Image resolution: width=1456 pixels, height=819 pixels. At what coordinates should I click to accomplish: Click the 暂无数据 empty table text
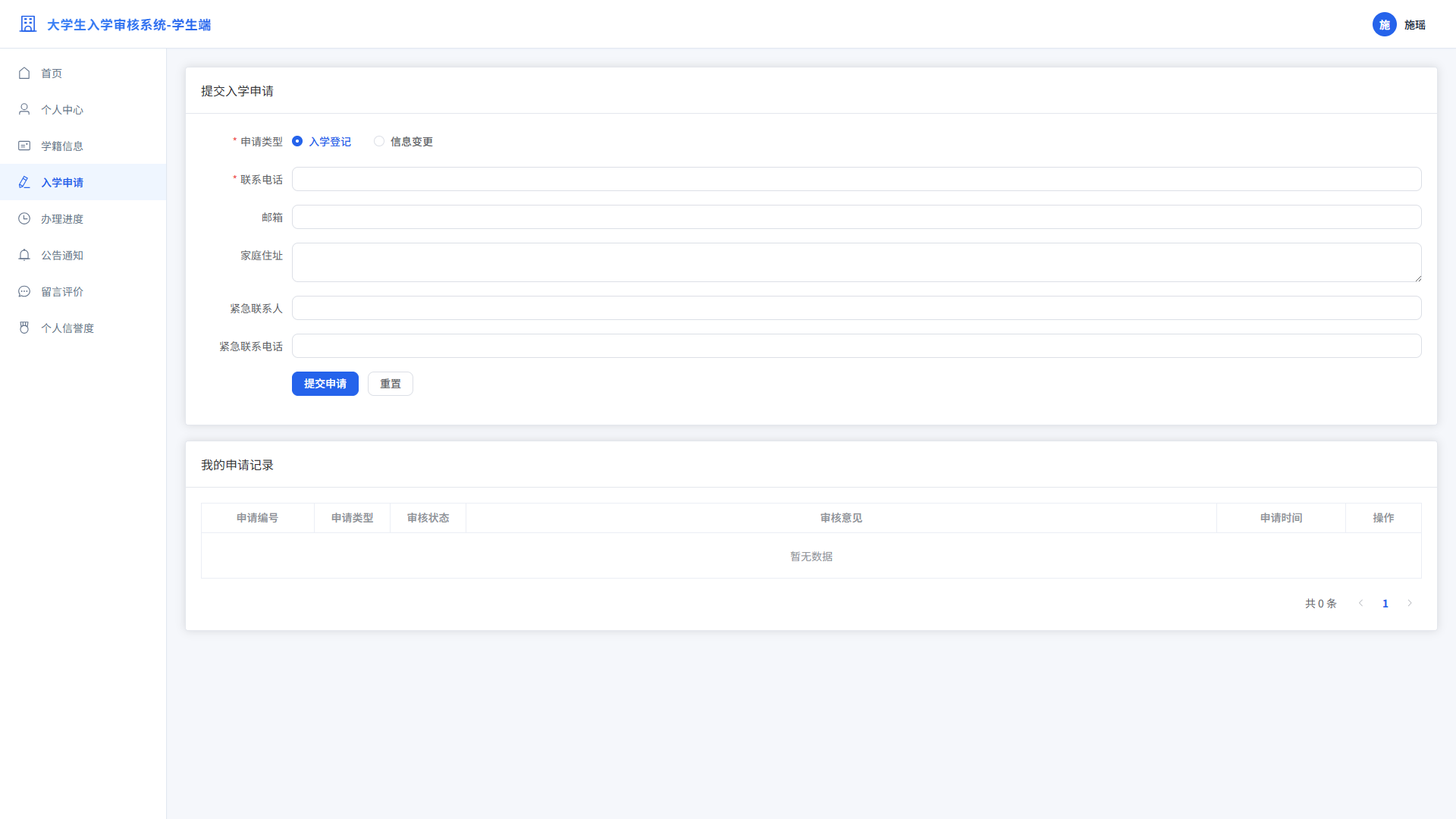click(811, 557)
